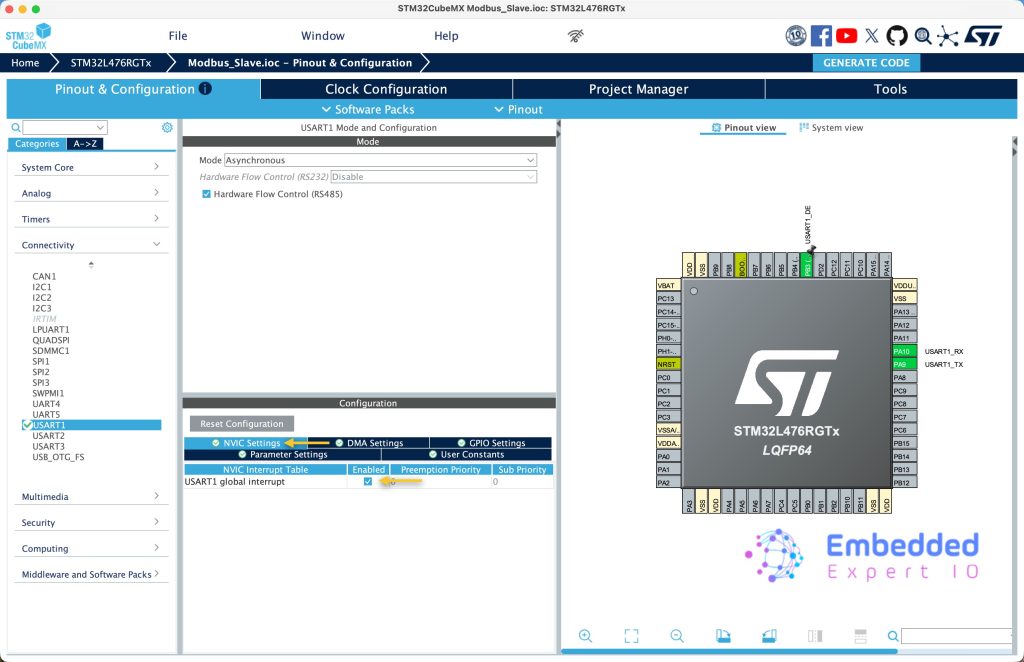
Task: Click the settings gear in the left panel
Action: coord(167,128)
